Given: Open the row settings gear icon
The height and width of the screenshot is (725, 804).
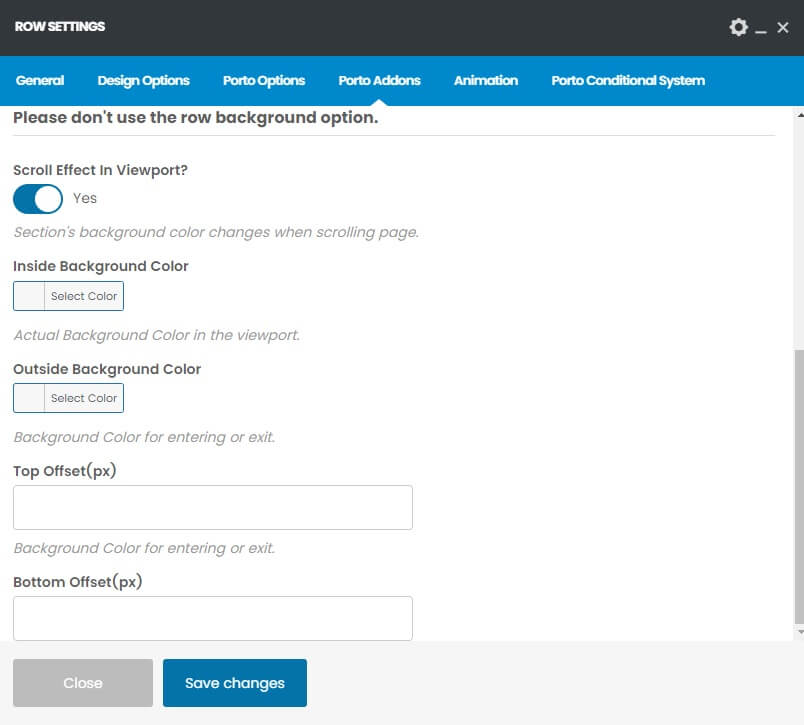Looking at the screenshot, I should pyautogui.click(x=738, y=27).
